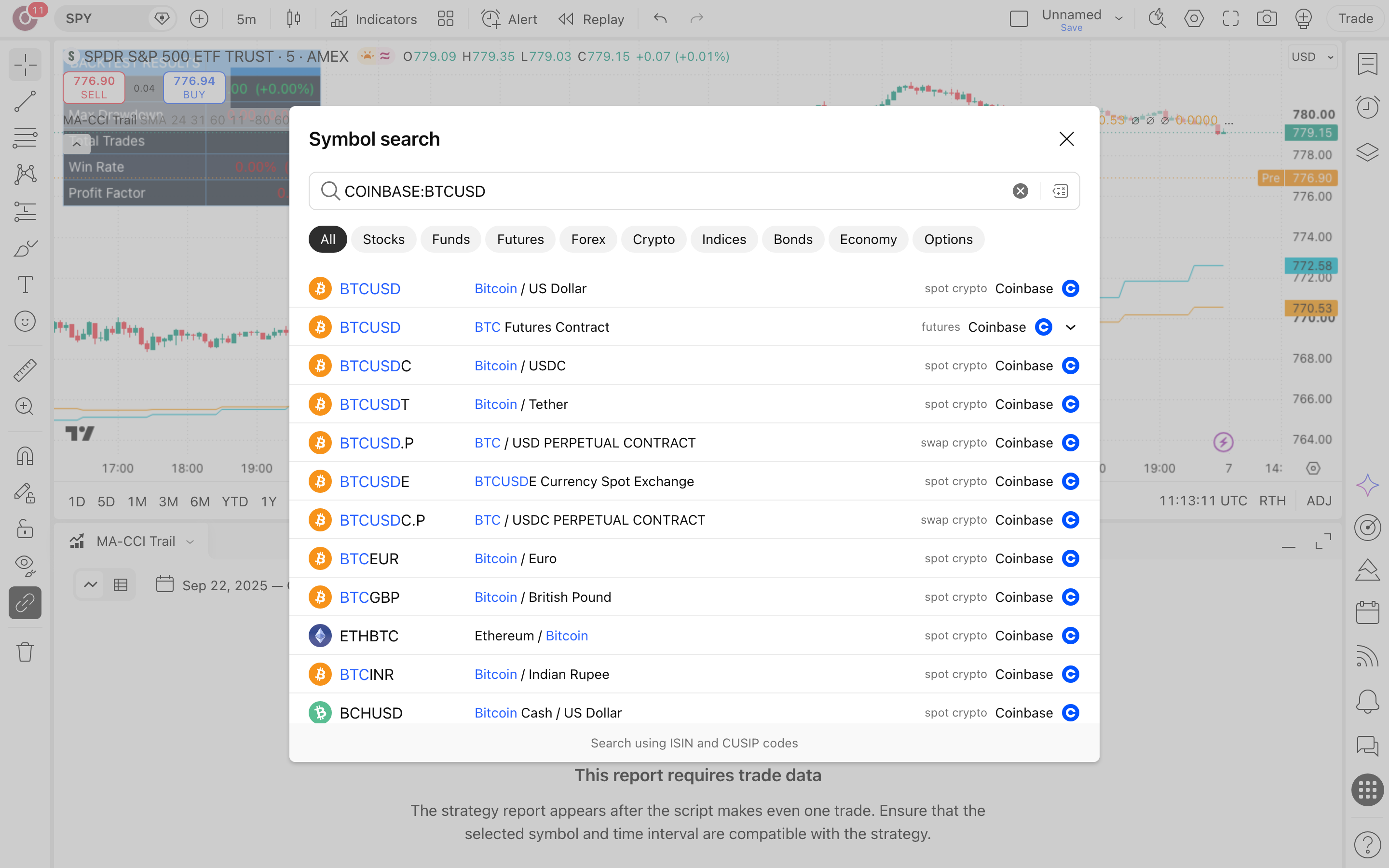Expand the MA-CCI Trail strategy dropdown
The height and width of the screenshot is (868, 1389).
(190, 542)
